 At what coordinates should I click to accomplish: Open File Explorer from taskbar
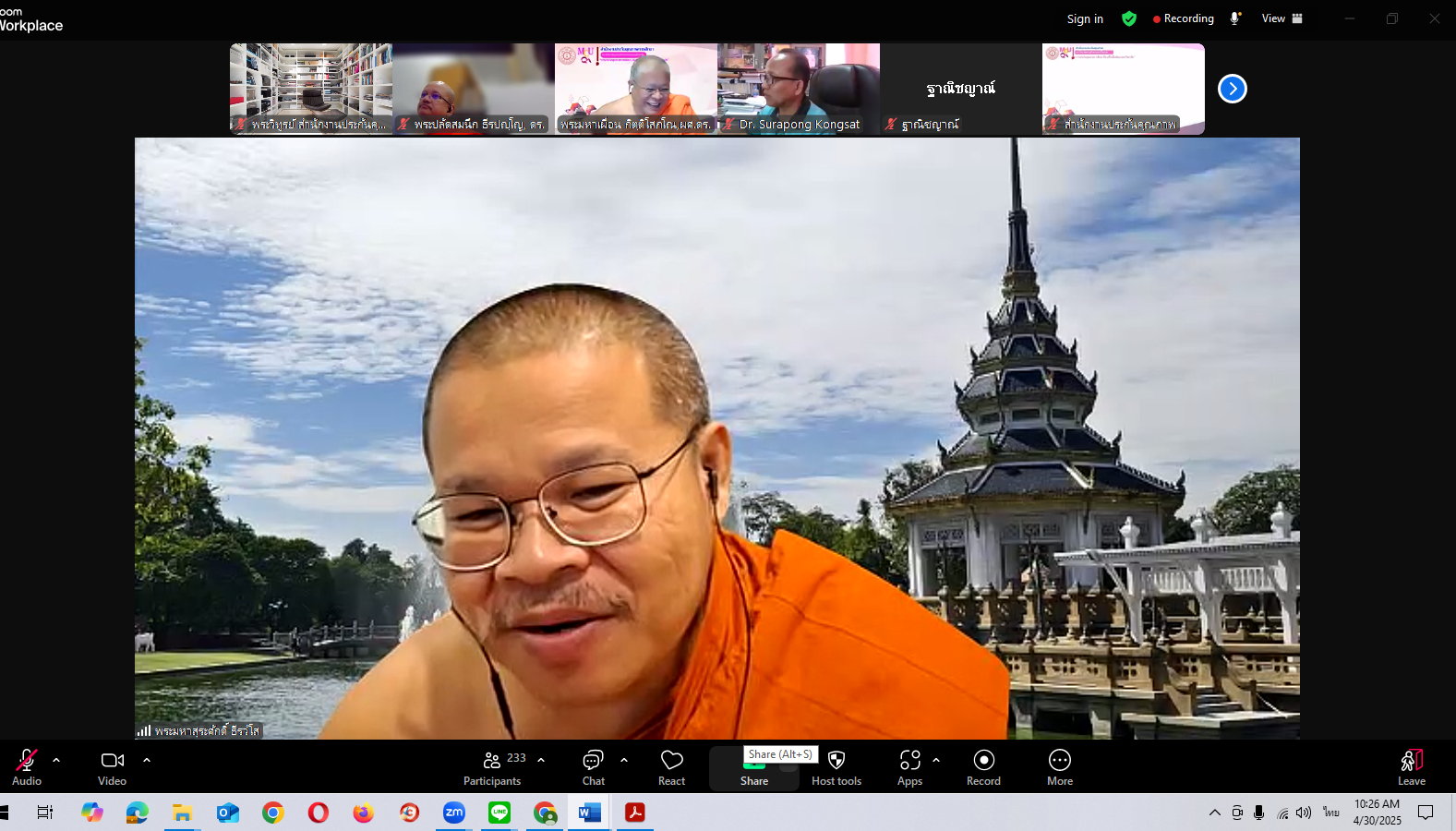pyautogui.click(x=183, y=813)
